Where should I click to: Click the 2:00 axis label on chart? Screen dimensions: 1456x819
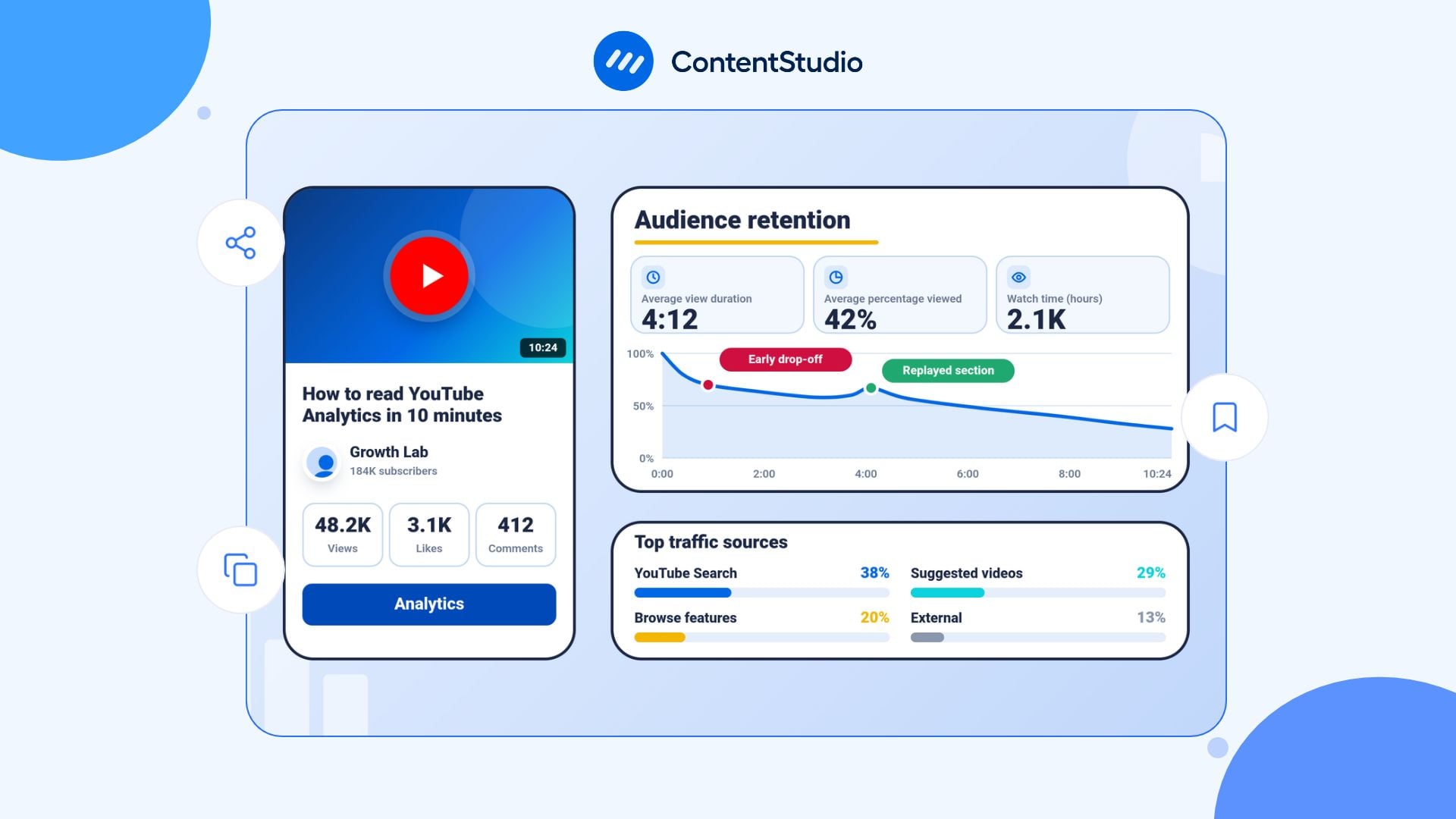(x=764, y=474)
